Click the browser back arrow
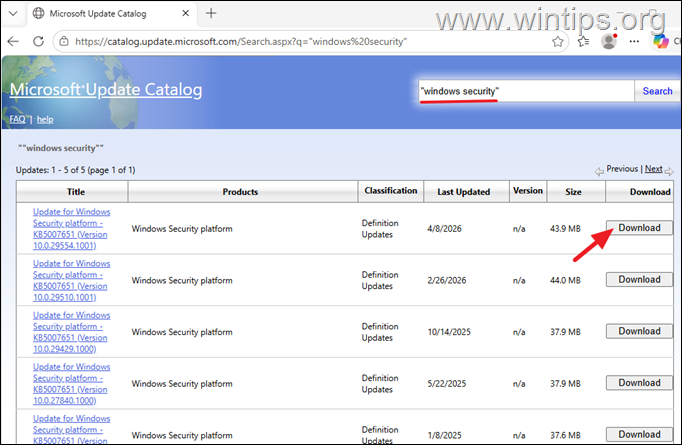Screen dimensions: 682x445 [x=13, y=41]
